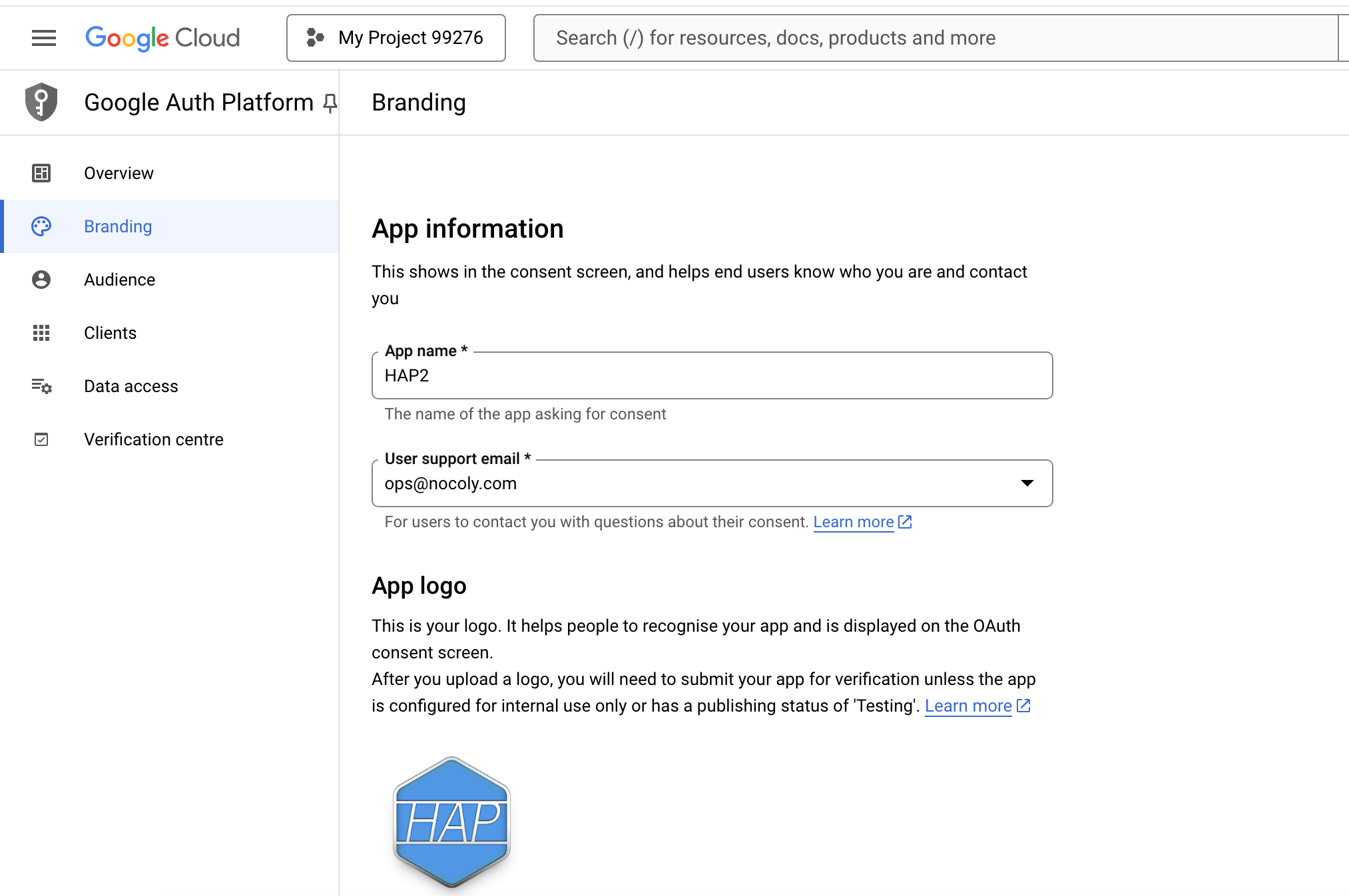Viewport: 1349px width, 896px height.
Task: Click the external link icon after app logo Learn more
Action: click(1023, 706)
